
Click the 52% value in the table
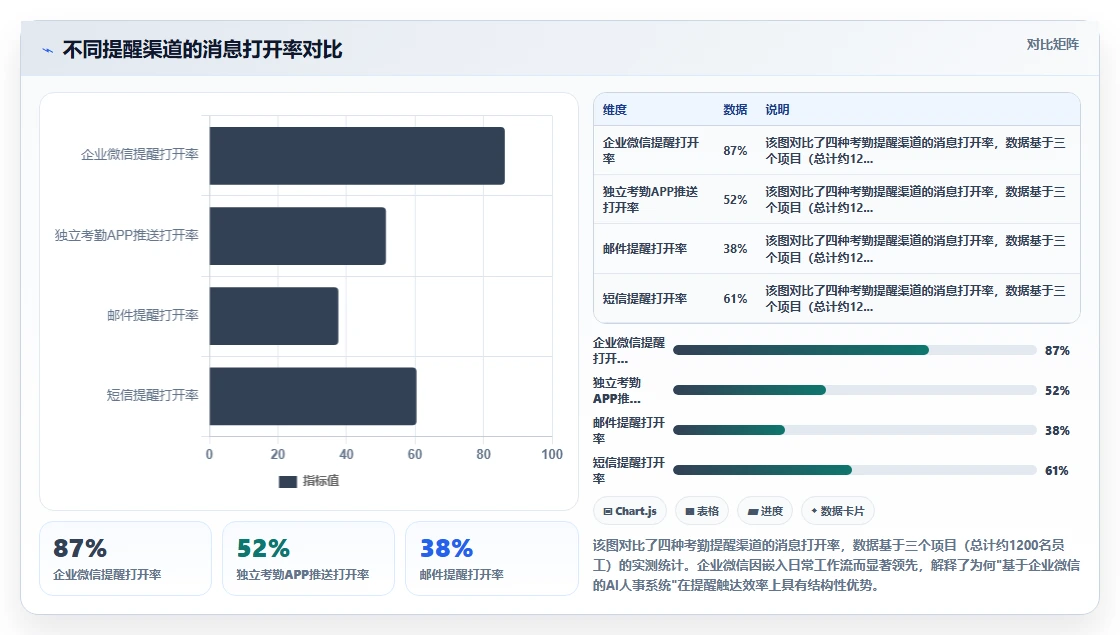[735, 200]
